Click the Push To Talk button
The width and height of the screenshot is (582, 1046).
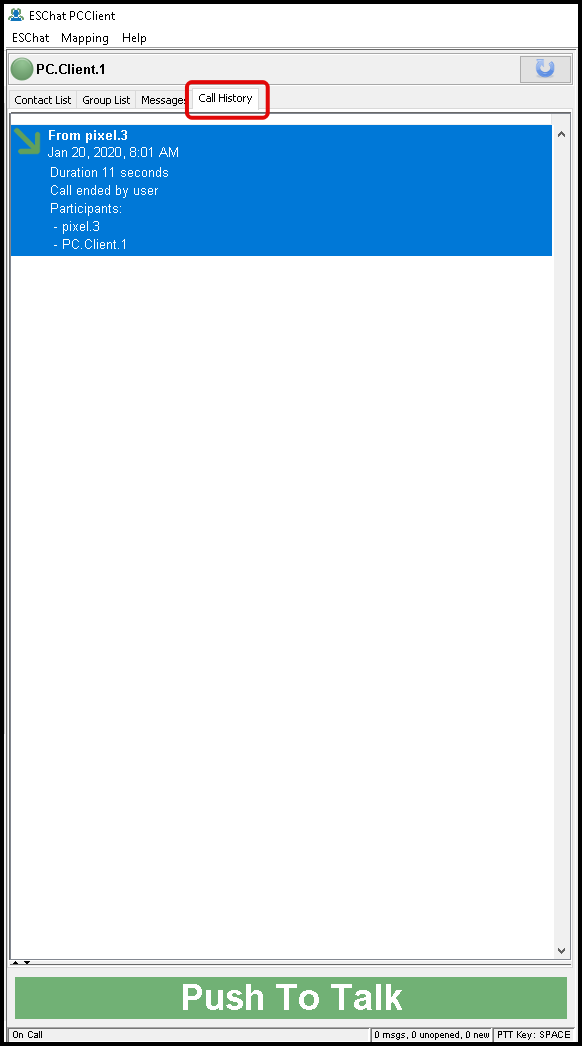(x=291, y=998)
